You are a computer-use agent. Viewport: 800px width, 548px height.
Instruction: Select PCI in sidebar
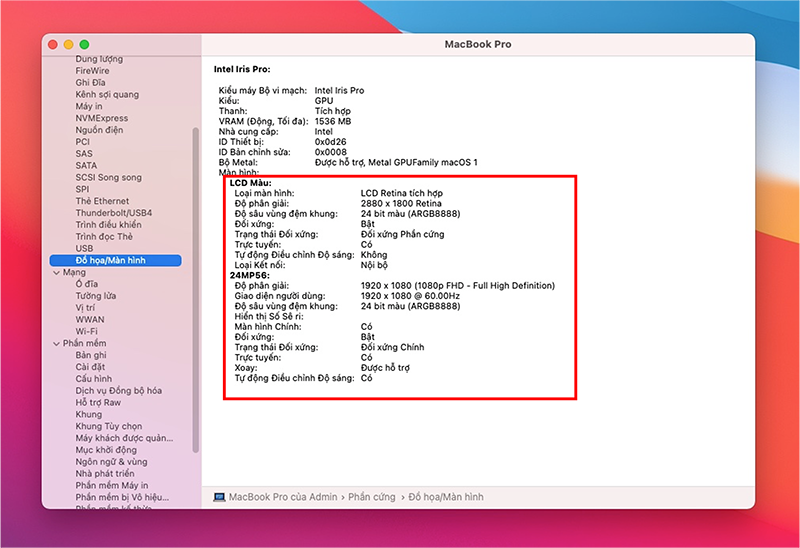coord(82,142)
